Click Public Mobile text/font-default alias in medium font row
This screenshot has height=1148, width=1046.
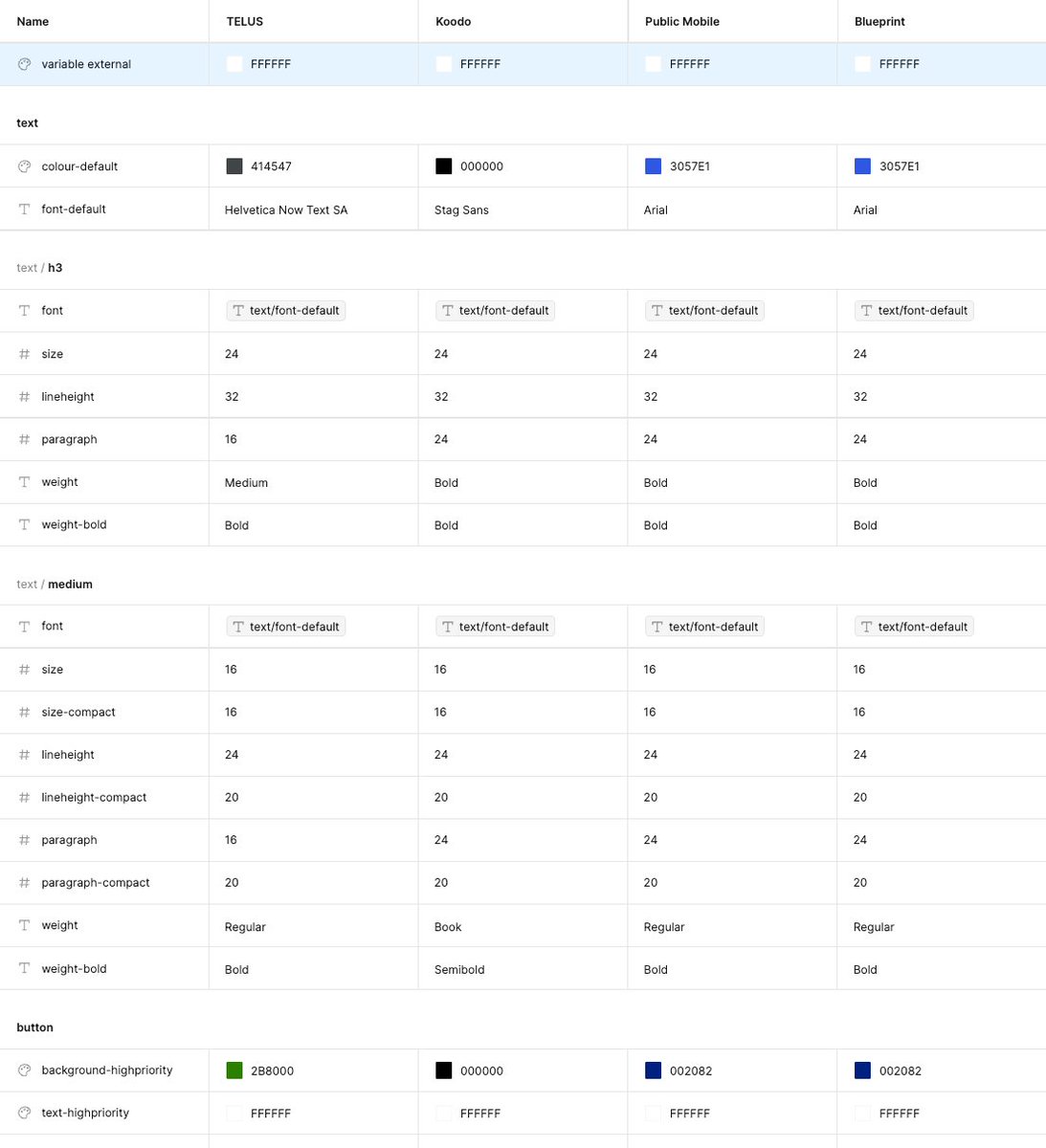(x=705, y=627)
